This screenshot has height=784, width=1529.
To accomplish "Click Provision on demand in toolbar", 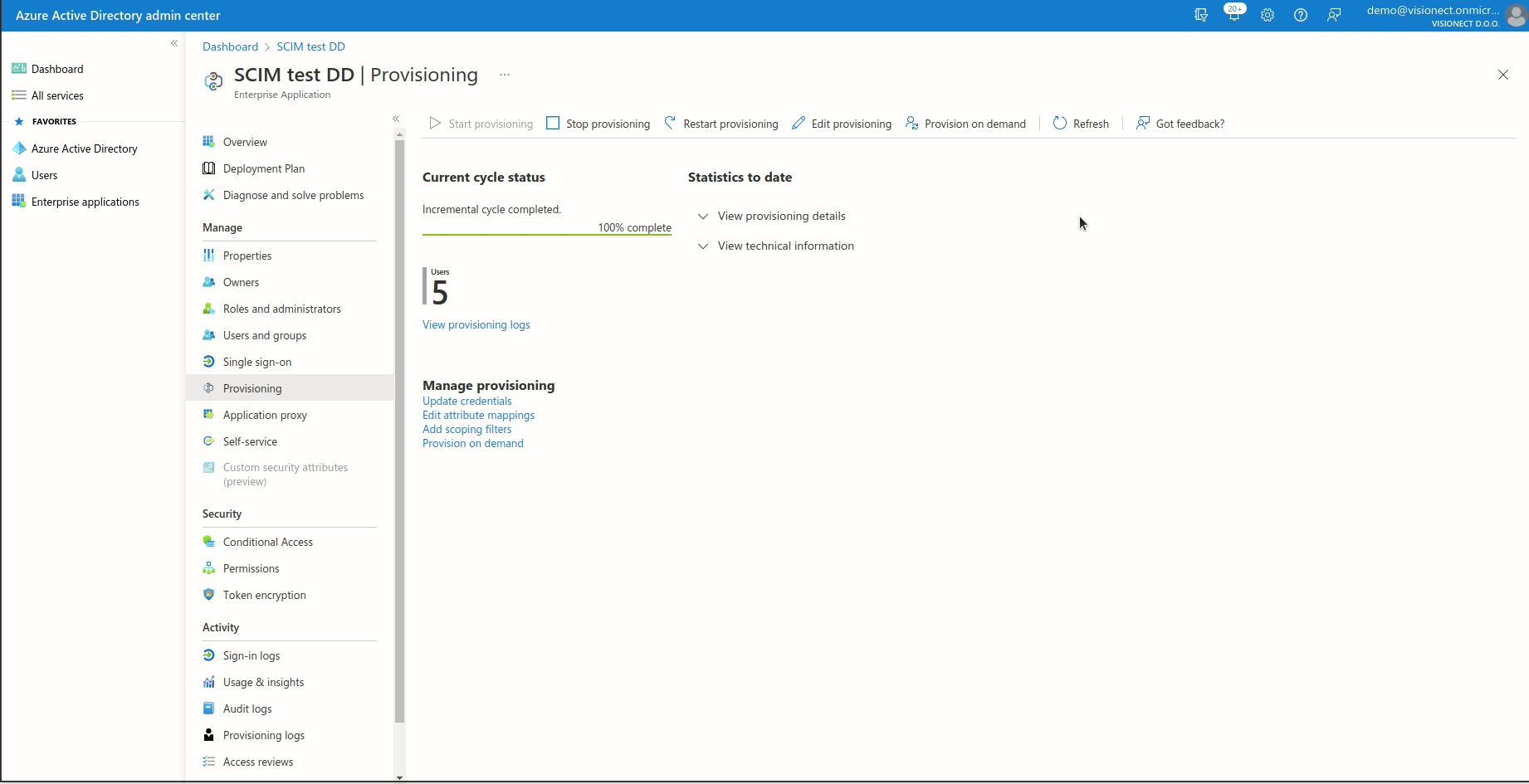I will (965, 124).
